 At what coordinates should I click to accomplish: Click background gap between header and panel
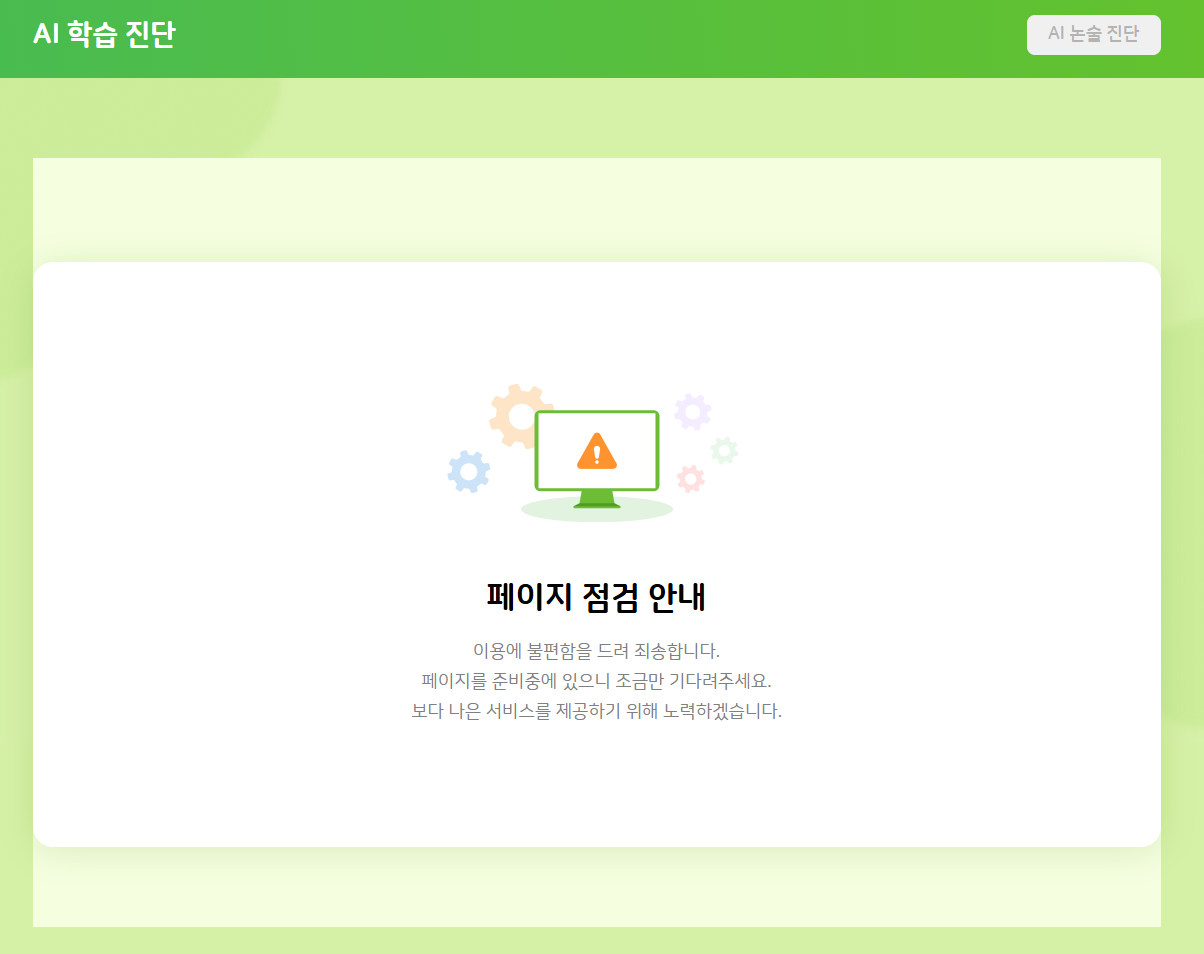pyautogui.click(x=600, y=118)
